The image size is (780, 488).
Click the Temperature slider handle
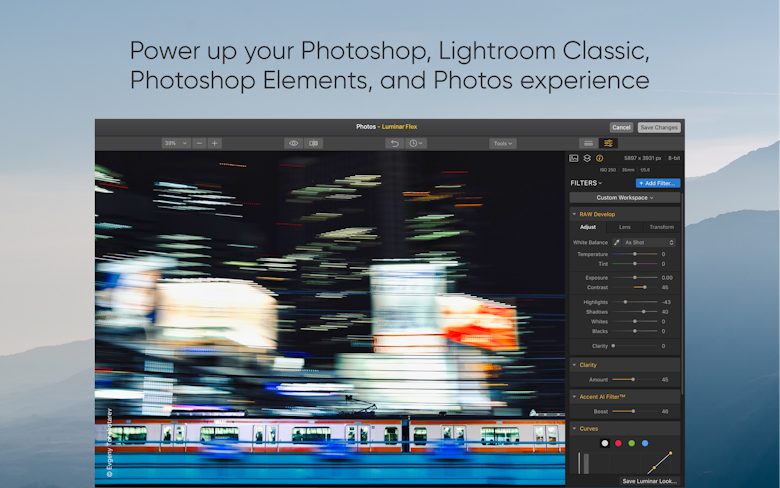pyautogui.click(x=635, y=254)
